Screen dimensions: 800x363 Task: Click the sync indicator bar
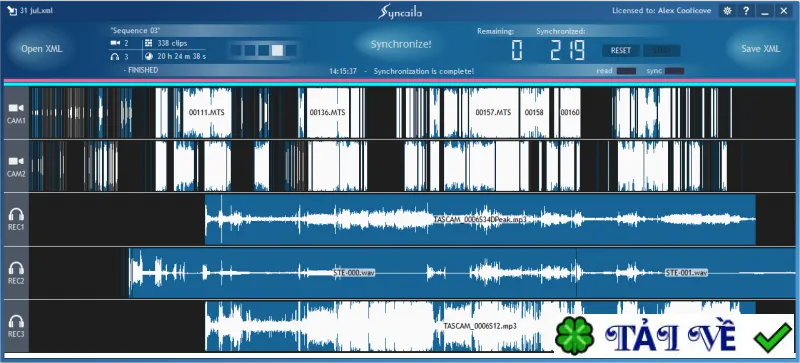[674, 71]
